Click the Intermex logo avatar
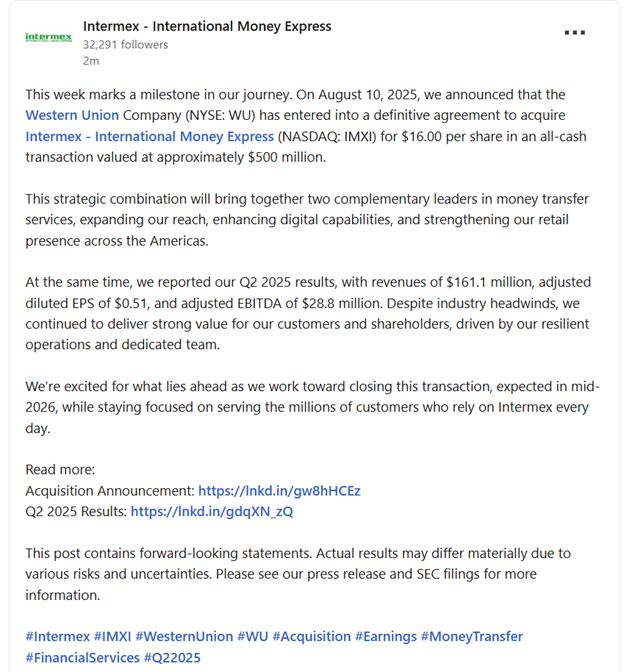The image size is (624, 672). click(48, 37)
